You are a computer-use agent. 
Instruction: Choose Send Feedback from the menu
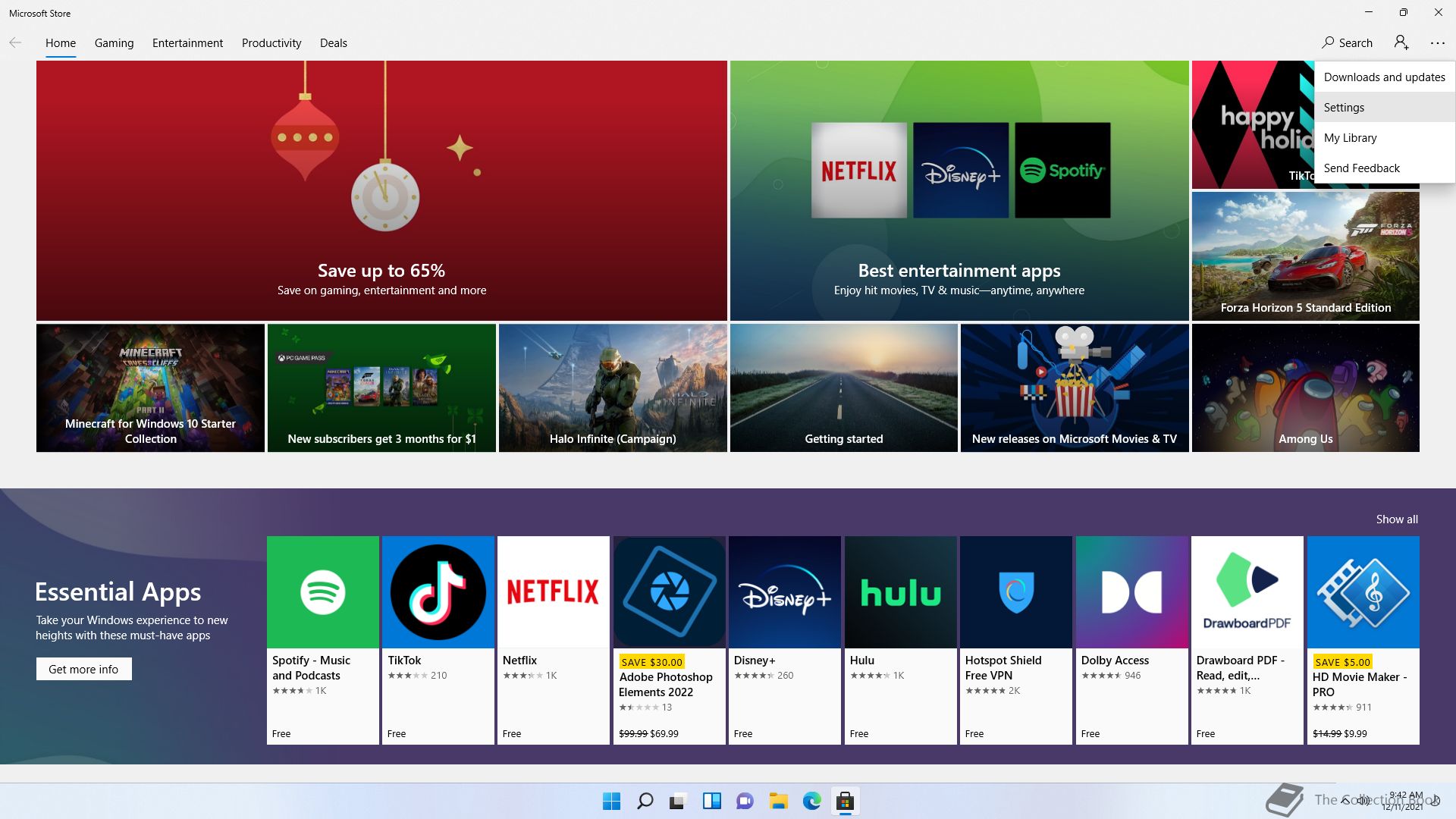[1384, 168]
